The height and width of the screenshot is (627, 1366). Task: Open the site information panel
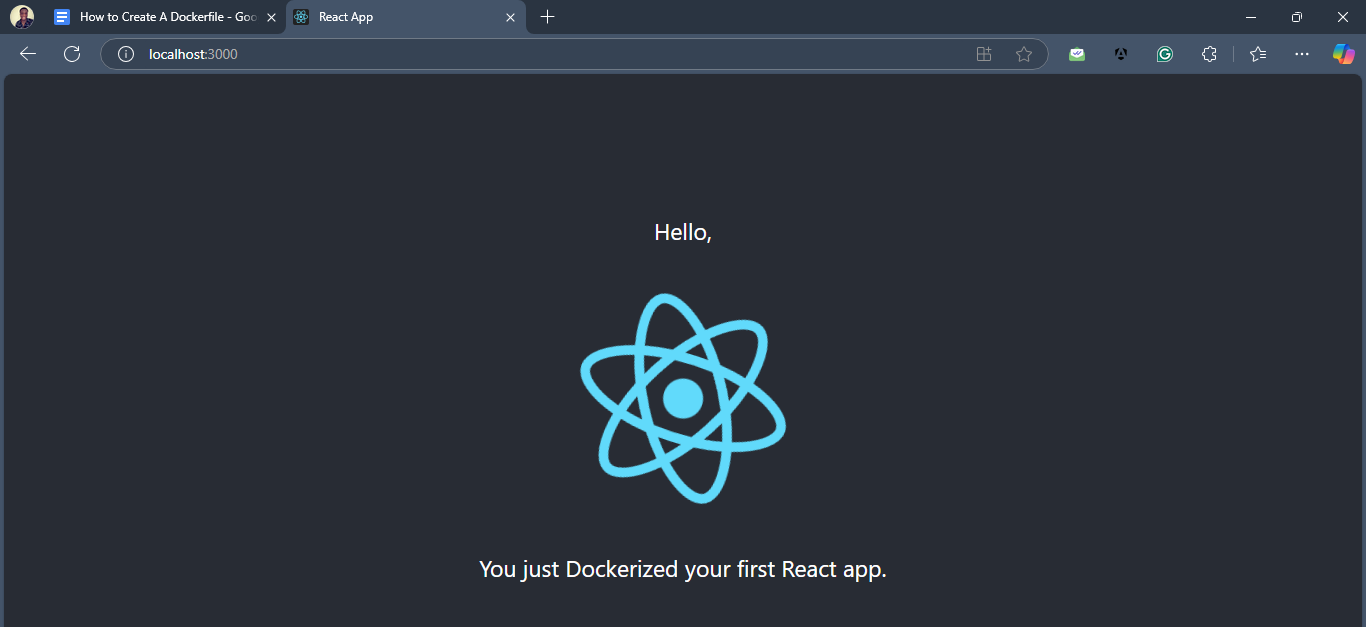click(x=125, y=54)
